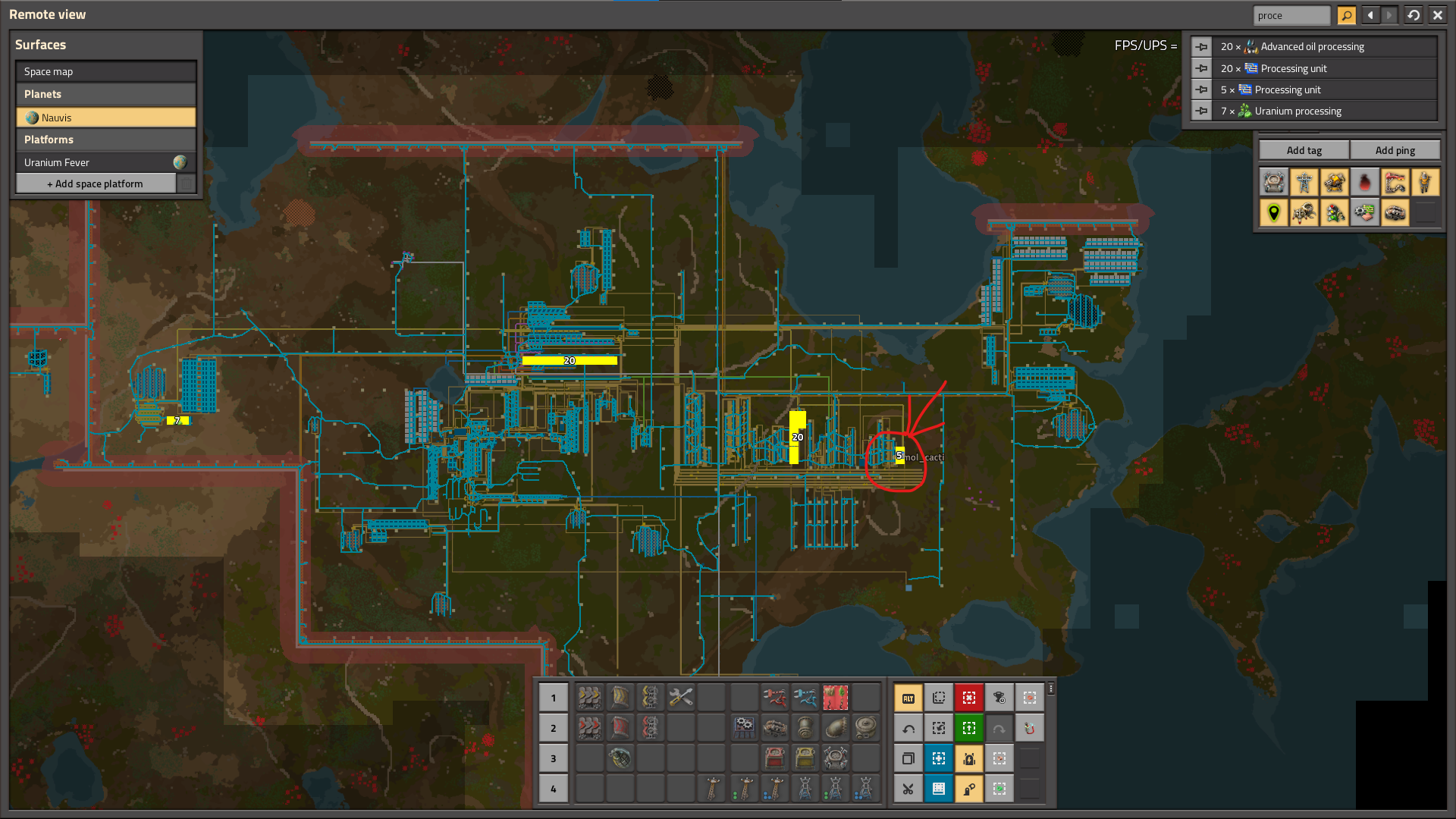
Task: Toggle the train station map filter
Action: [x=1395, y=182]
